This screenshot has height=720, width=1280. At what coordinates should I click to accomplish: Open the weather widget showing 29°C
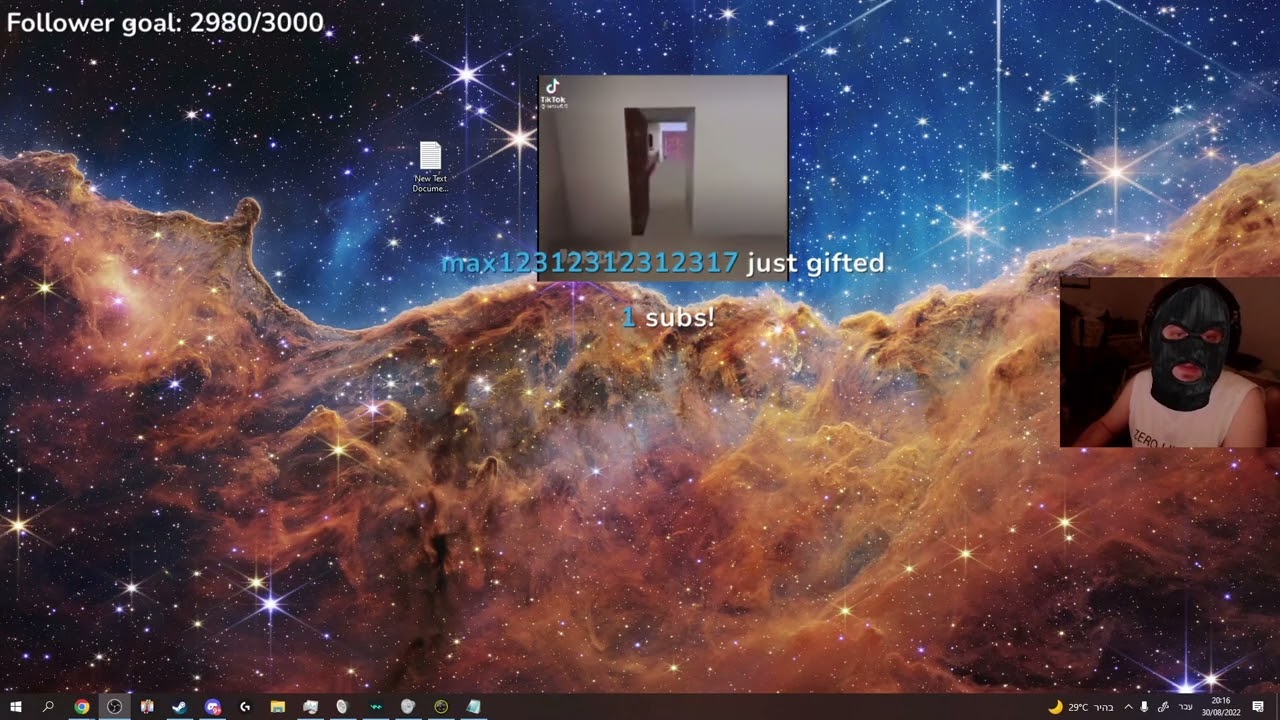[x=1080, y=707]
